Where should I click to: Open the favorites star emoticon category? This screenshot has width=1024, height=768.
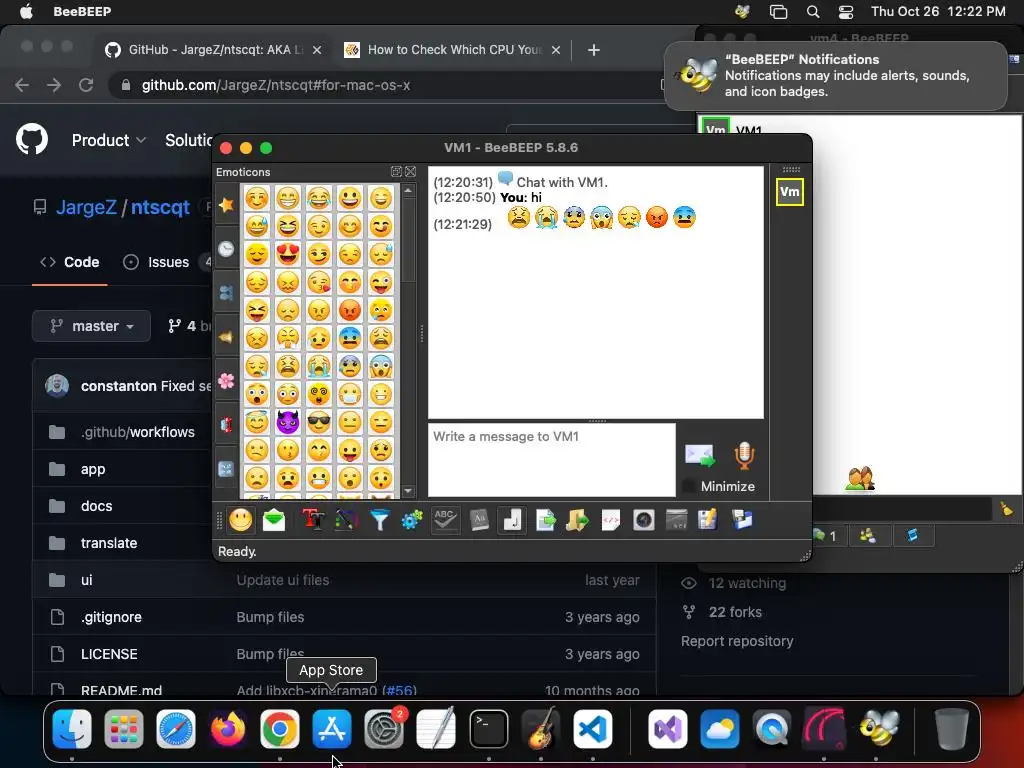(226, 205)
